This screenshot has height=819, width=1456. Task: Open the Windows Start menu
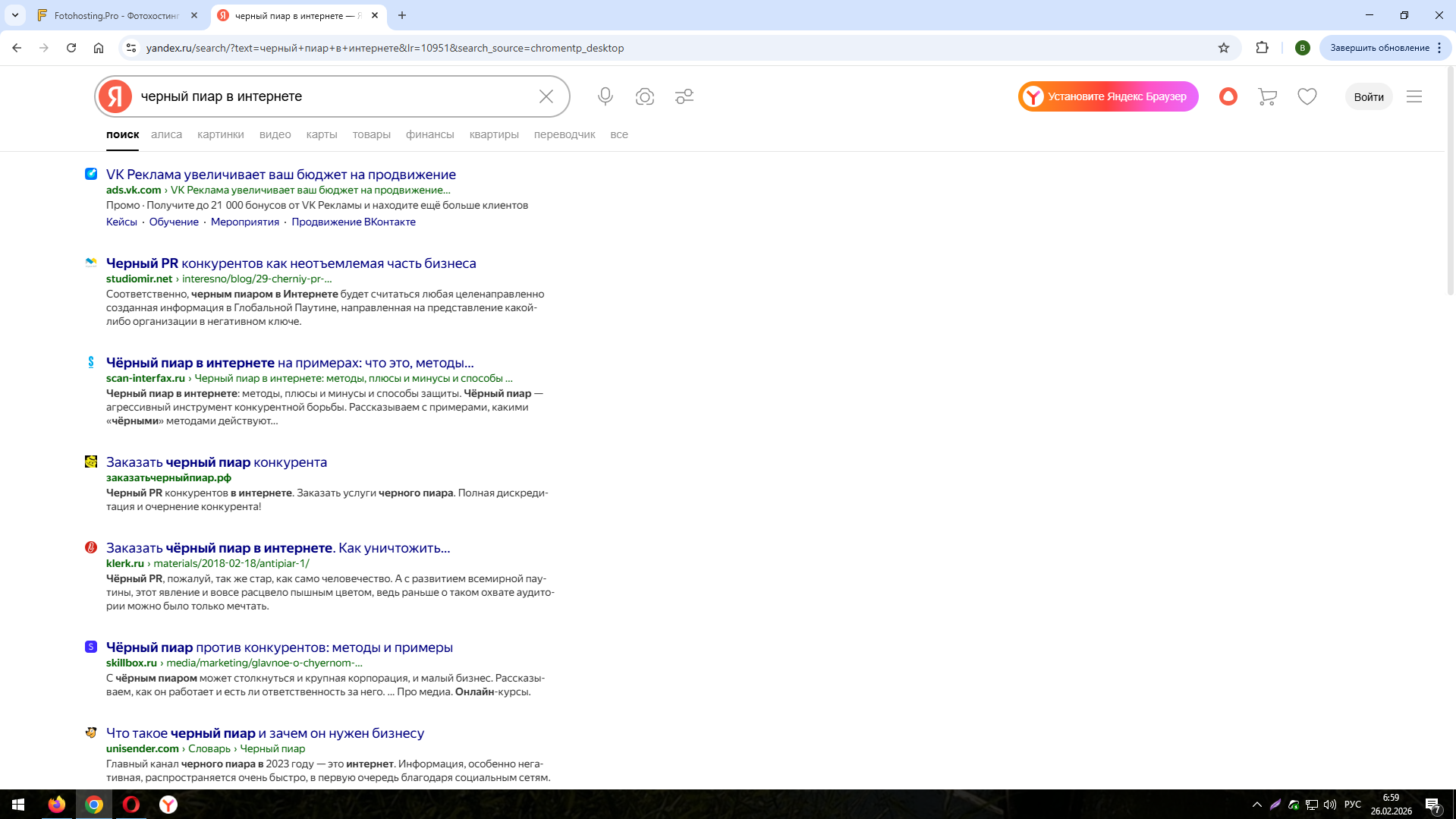(18, 805)
